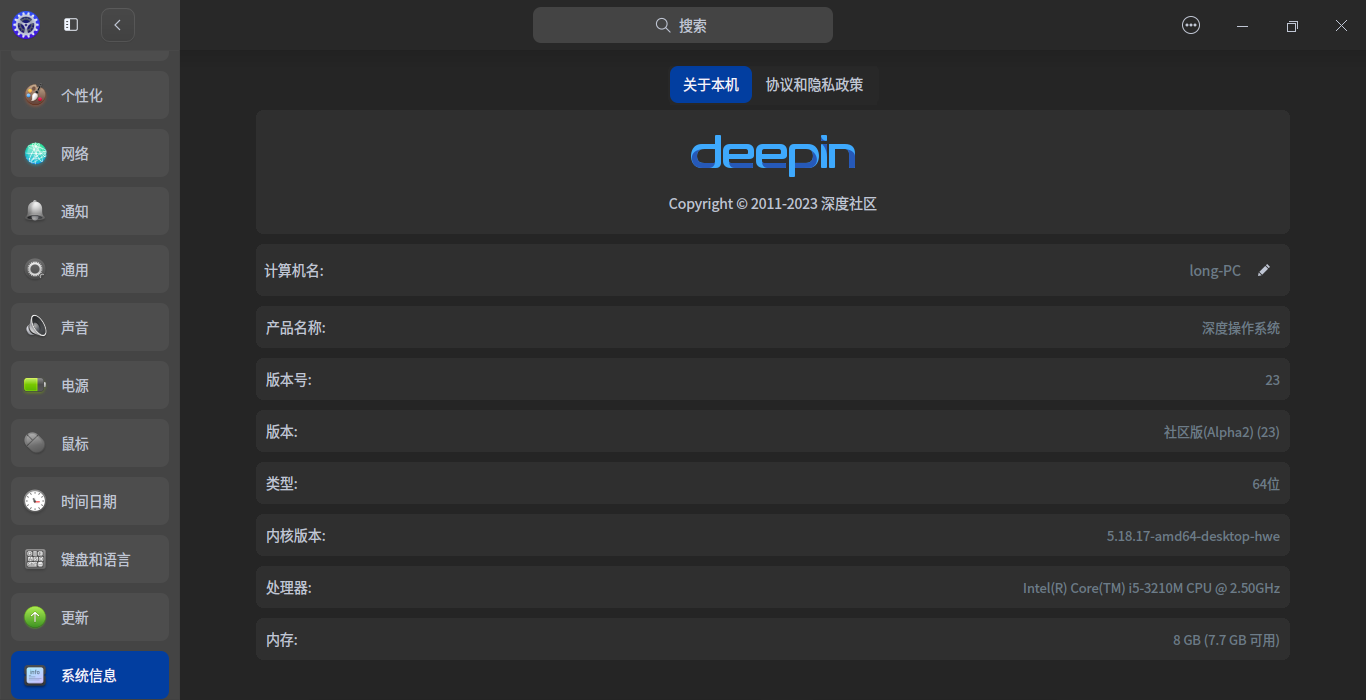Click the 版本号 label
The width and height of the screenshot is (1366, 700).
pos(288,380)
